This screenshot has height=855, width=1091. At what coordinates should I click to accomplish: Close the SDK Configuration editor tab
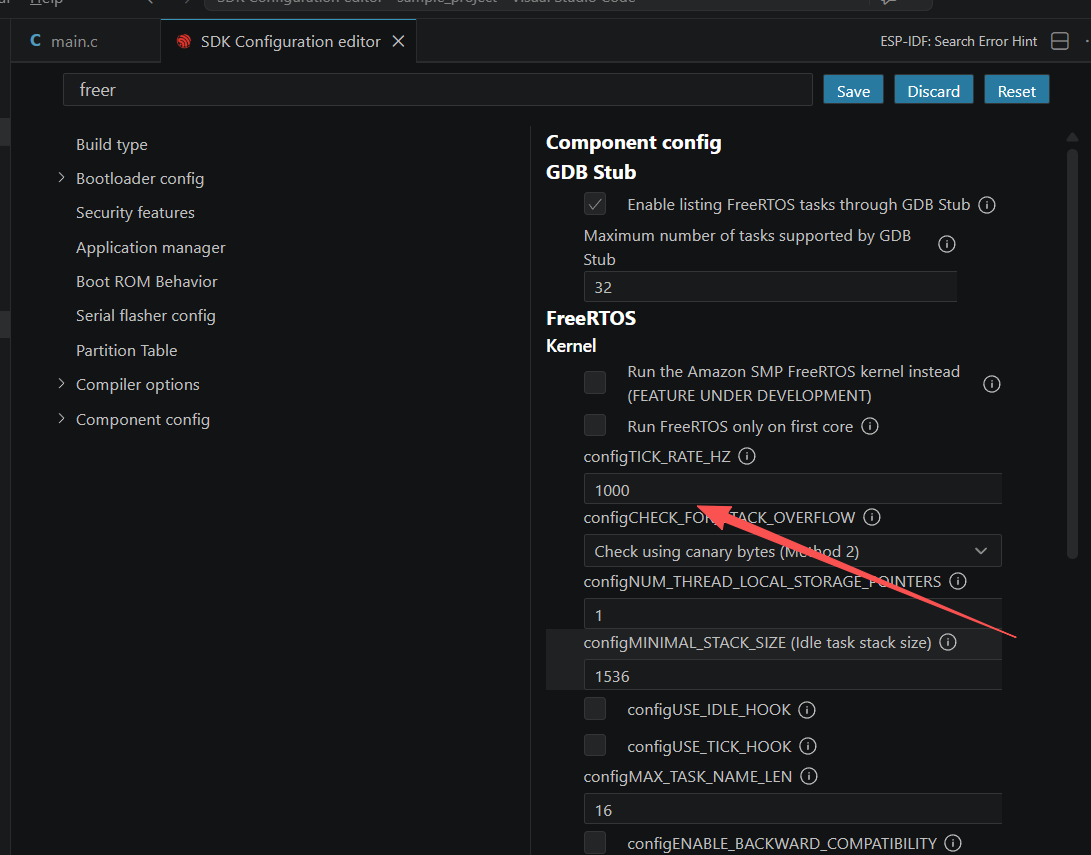399,42
